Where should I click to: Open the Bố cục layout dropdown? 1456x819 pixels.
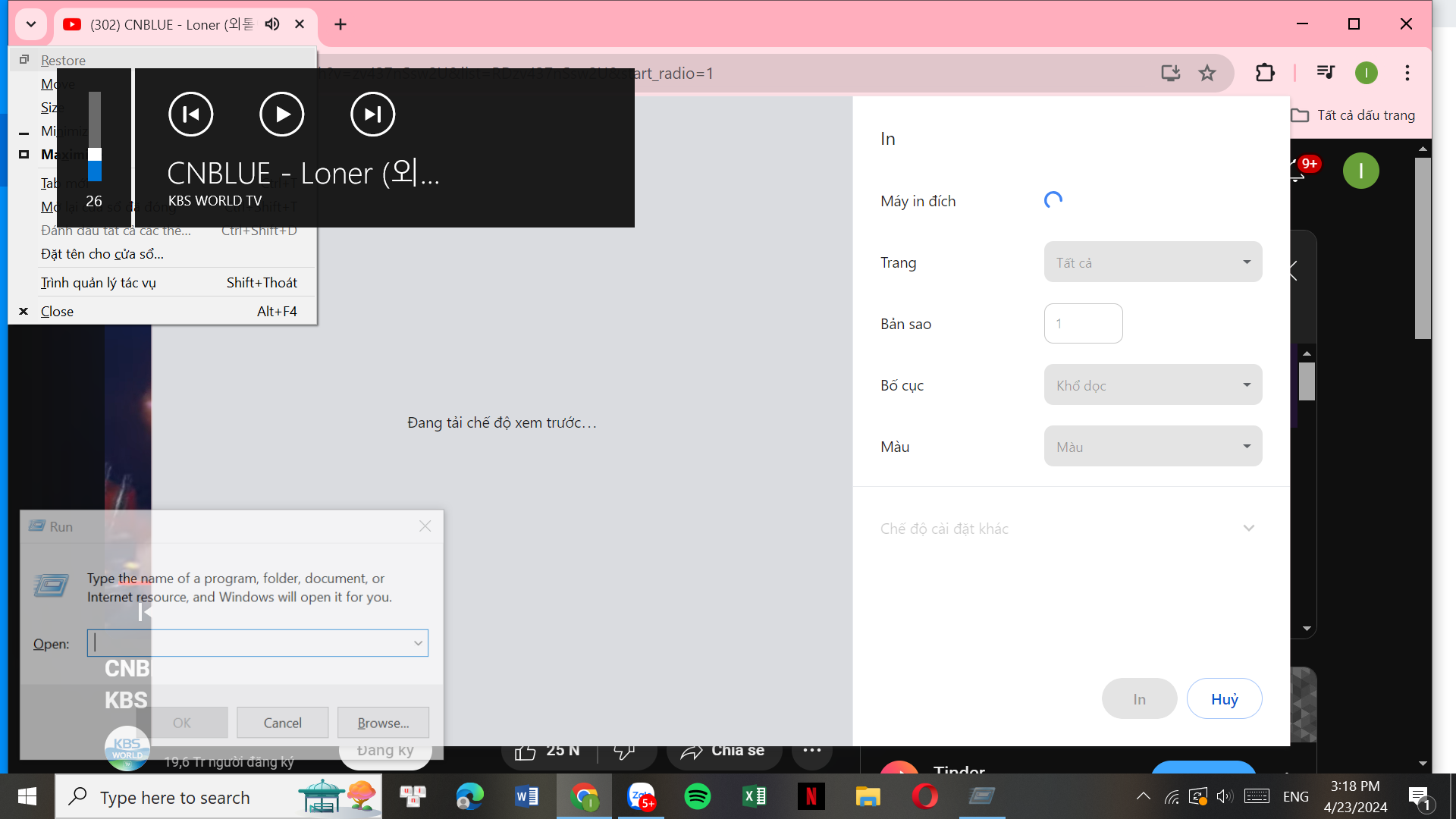tap(1153, 385)
